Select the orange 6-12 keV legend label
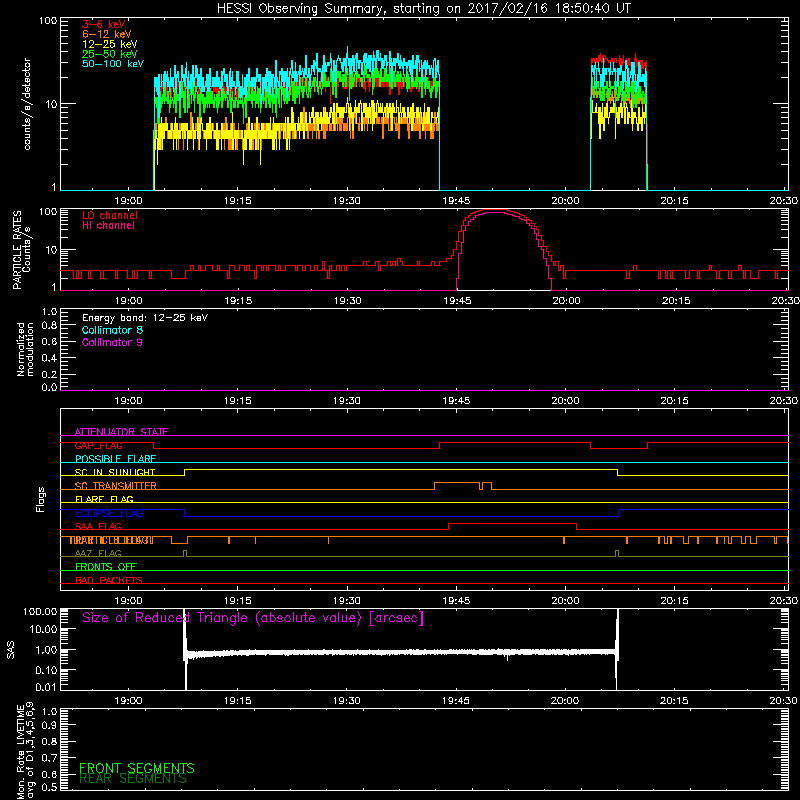The width and height of the screenshot is (800, 800). pos(107,34)
